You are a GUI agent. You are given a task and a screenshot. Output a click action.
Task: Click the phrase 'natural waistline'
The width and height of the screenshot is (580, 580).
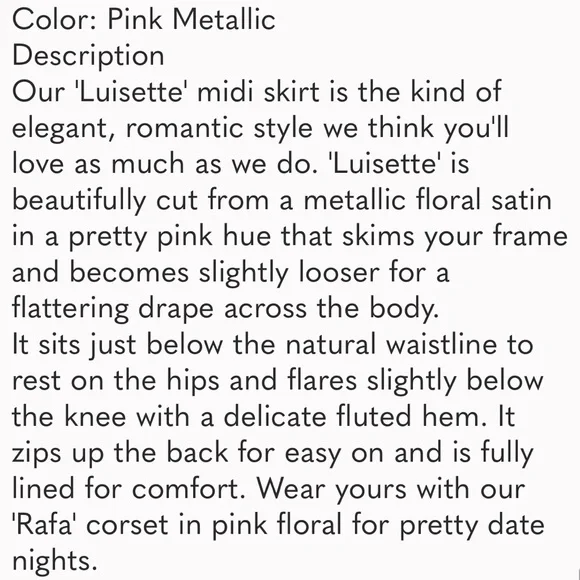(391, 344)
